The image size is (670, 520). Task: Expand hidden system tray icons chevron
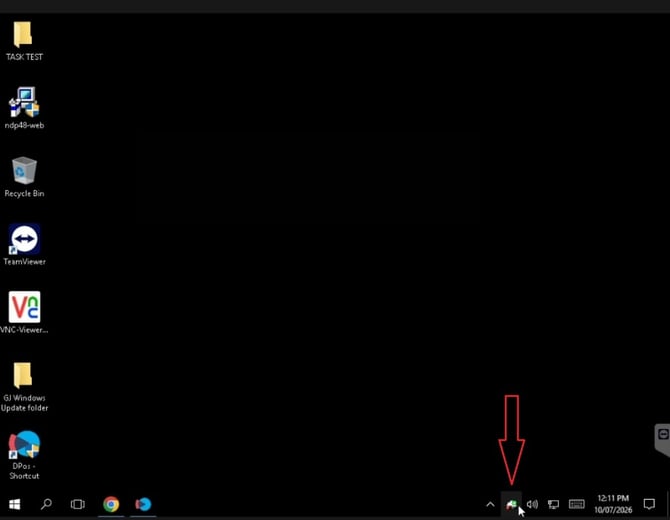490,505
